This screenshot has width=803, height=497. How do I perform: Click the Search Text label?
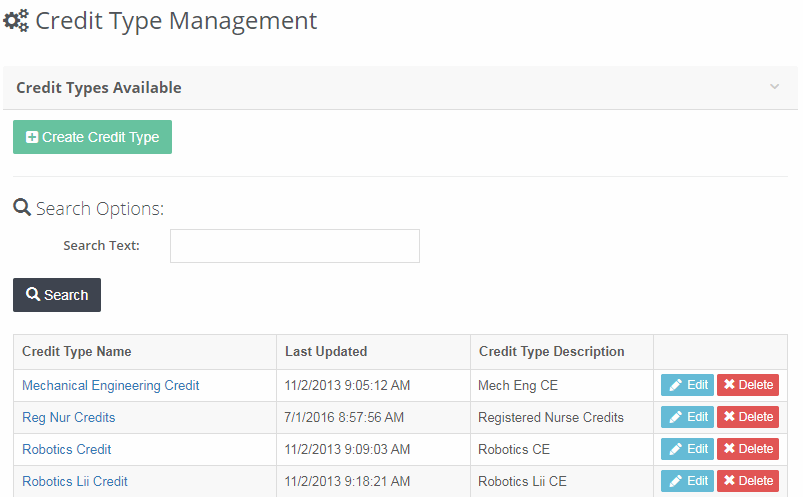(101, 245)
